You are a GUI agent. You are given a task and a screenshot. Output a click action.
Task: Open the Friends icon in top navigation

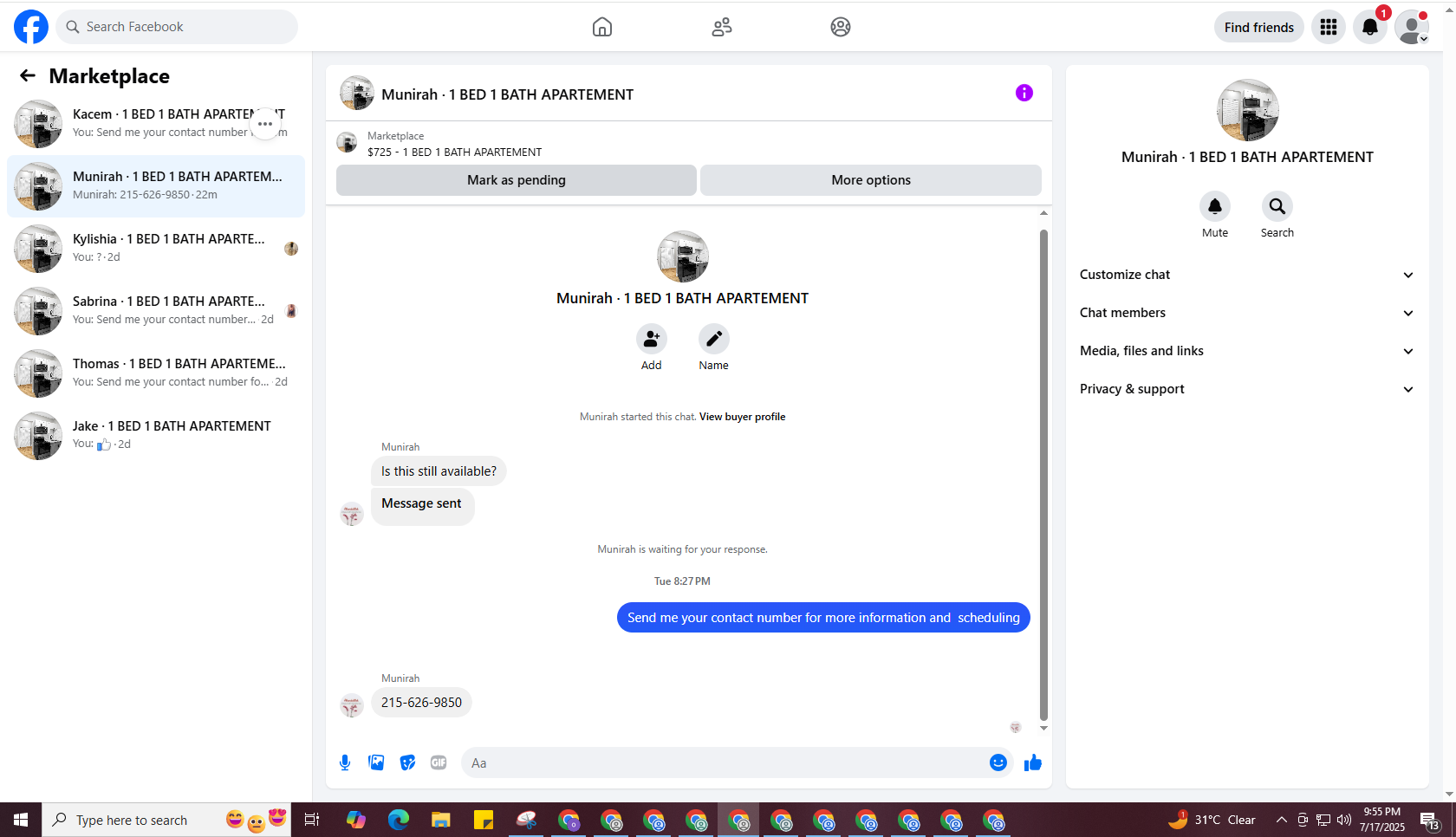722,27
